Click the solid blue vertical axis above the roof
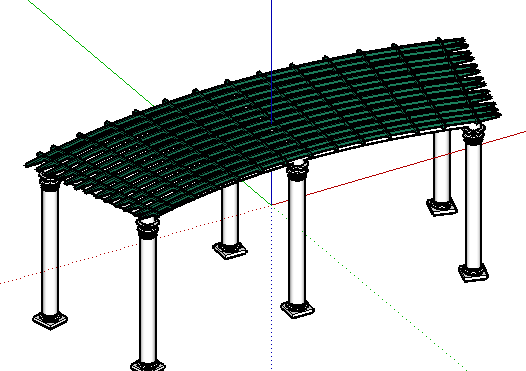This screenshot has height=371, width=526. pos(271,35)
